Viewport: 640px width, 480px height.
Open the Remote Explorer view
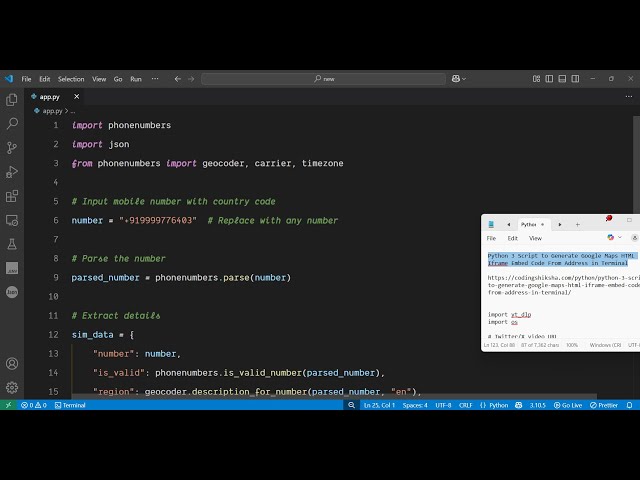12,220
